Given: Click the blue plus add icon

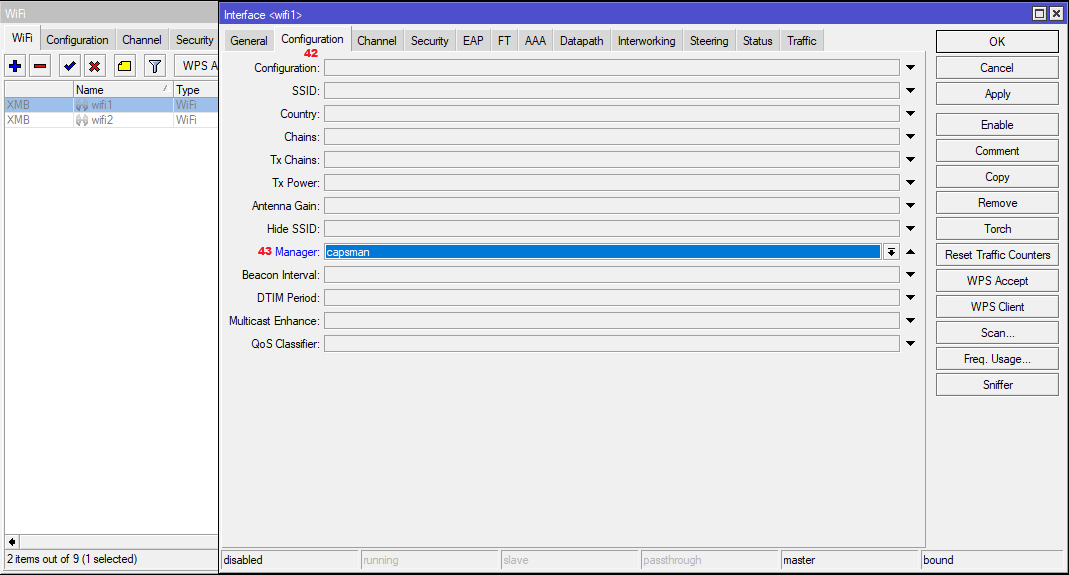Looking at the screenshot, I should click(15, 66).
